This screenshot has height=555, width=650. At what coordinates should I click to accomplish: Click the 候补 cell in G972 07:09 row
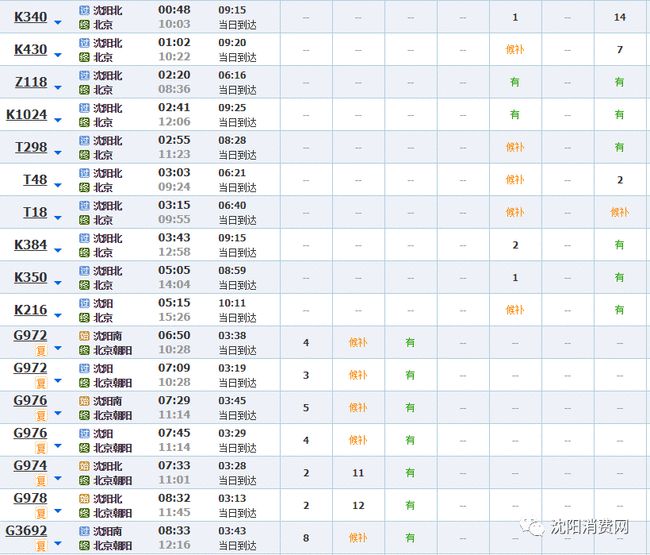point(358,375)
